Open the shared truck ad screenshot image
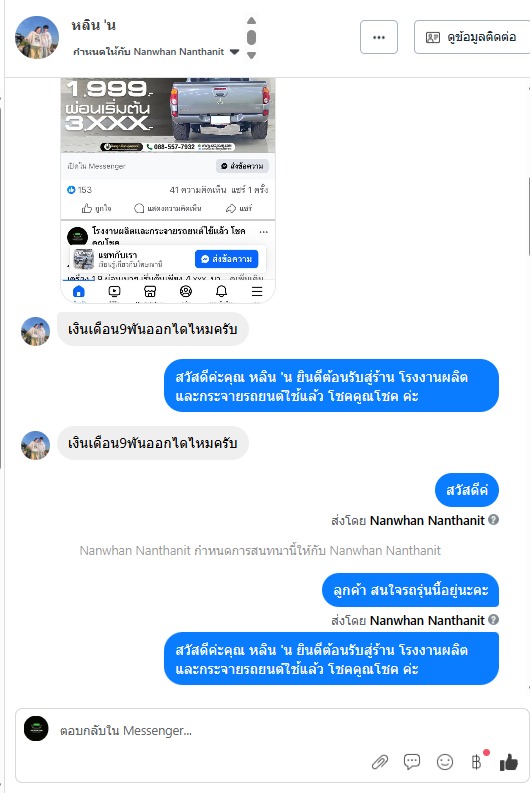This screenshot has height=793, width=530. click(x=168, y=190)
